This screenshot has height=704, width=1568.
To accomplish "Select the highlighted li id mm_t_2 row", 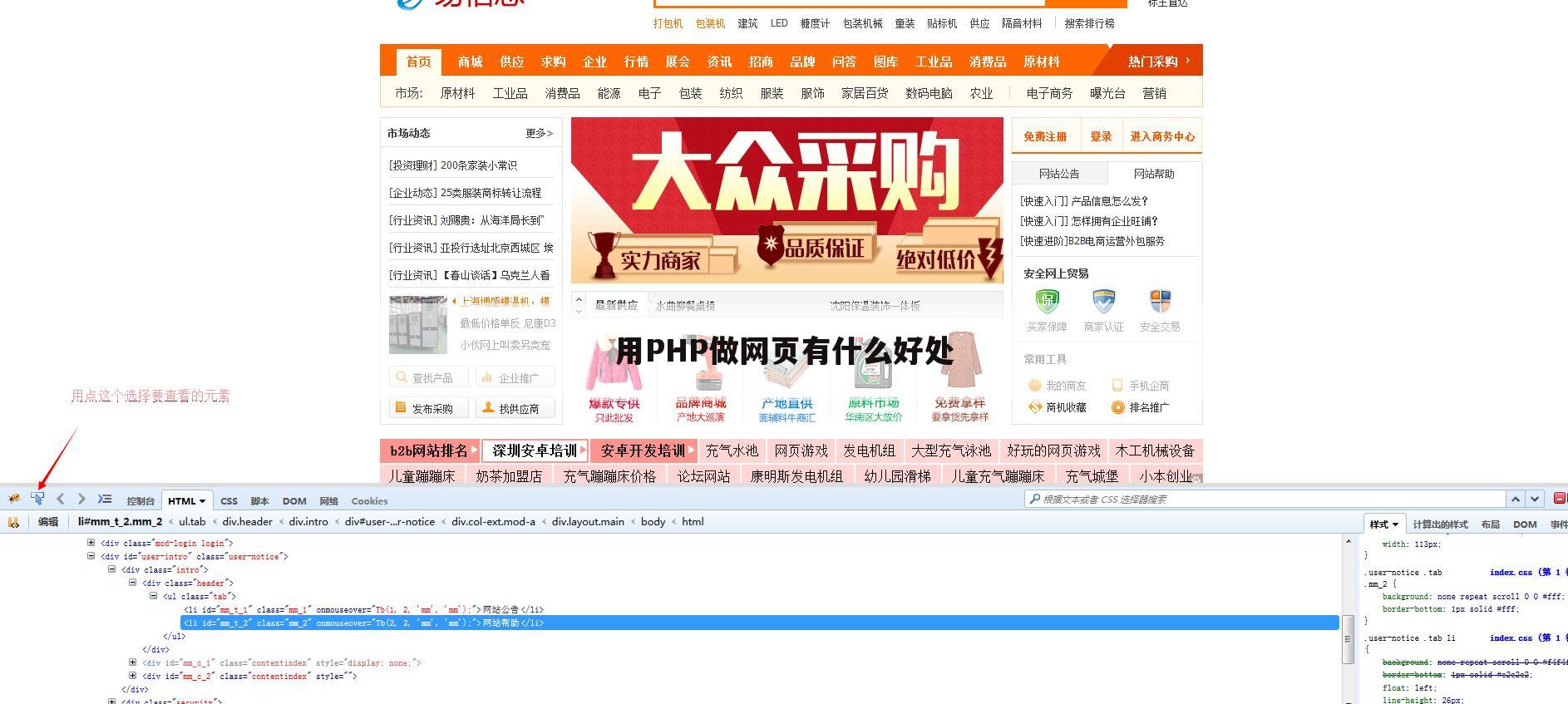I will pos(759,623).
